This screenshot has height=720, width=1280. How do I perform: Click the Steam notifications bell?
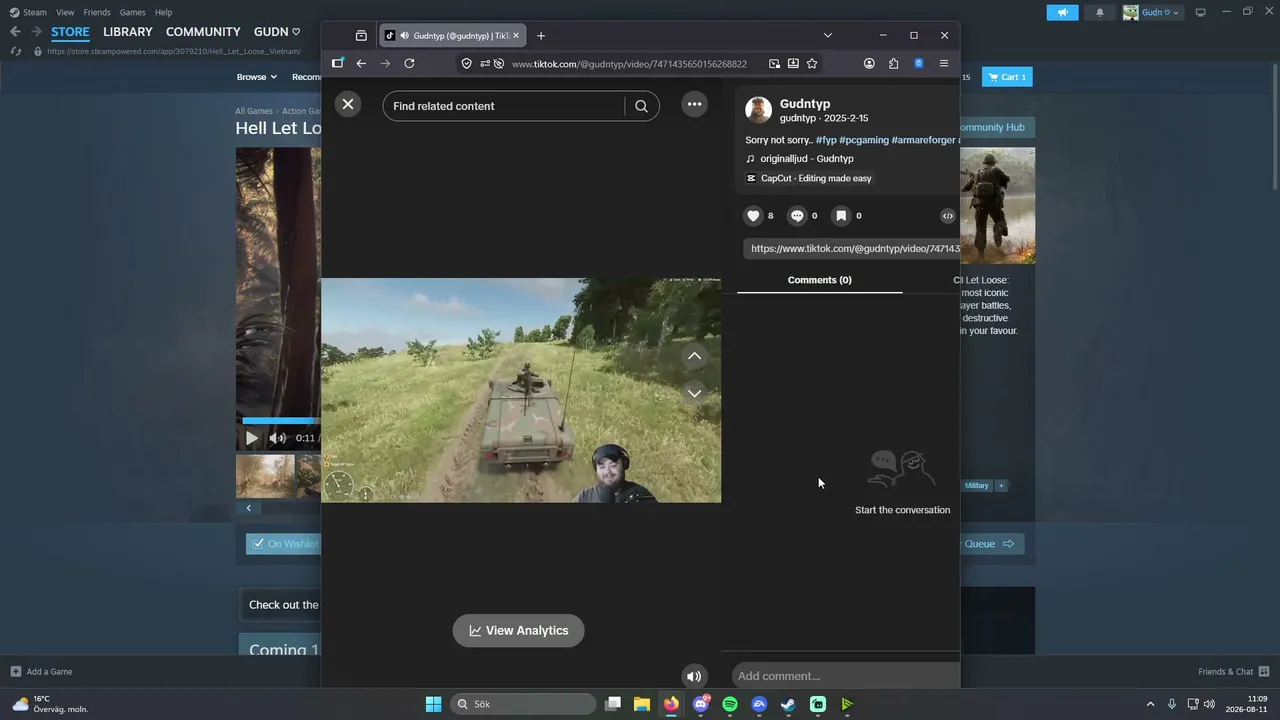pyautogui.click(x=1100, y=12)
